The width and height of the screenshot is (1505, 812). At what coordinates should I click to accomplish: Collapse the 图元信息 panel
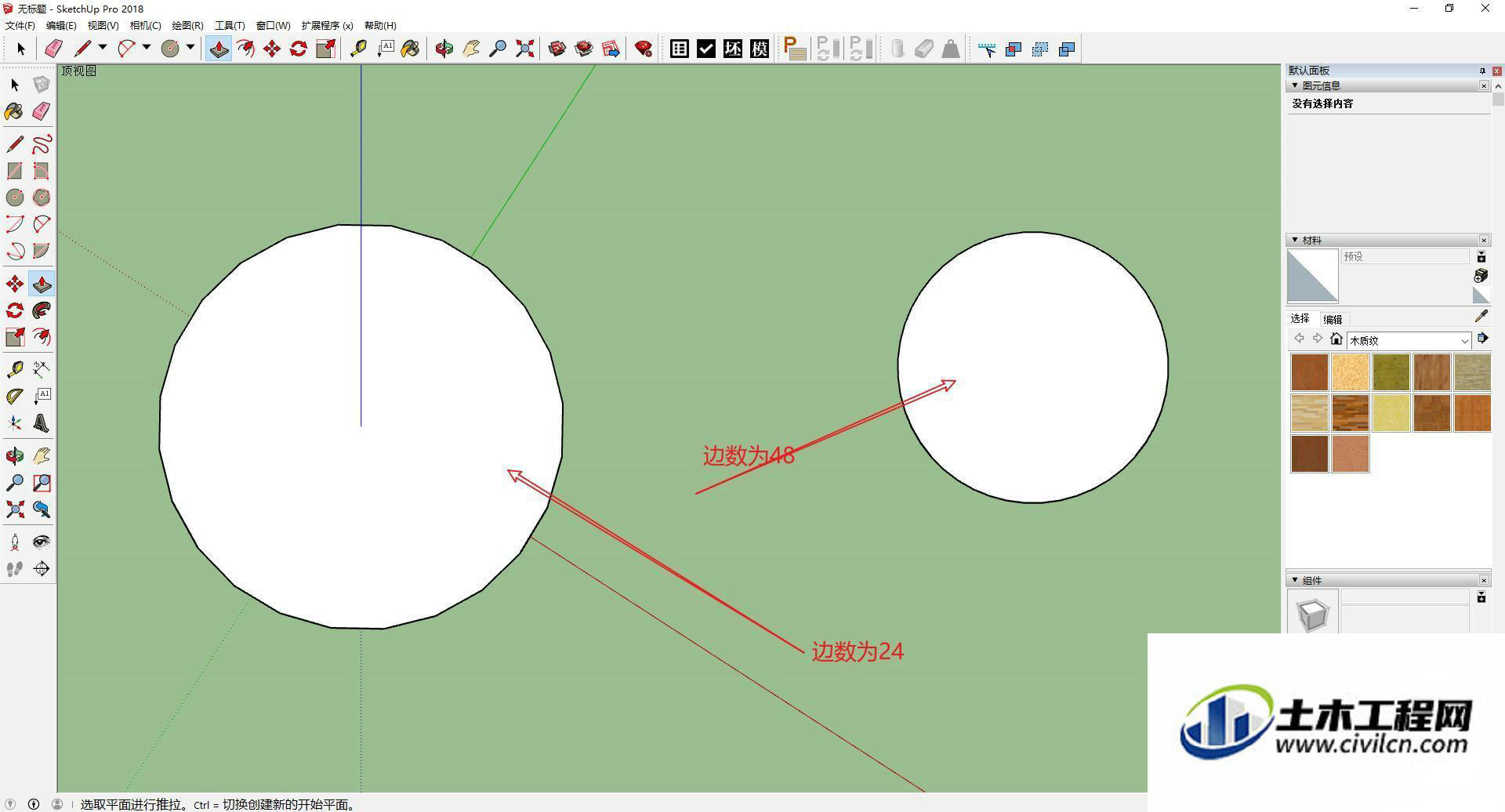pyautogui.click(x=1295, y=85)
